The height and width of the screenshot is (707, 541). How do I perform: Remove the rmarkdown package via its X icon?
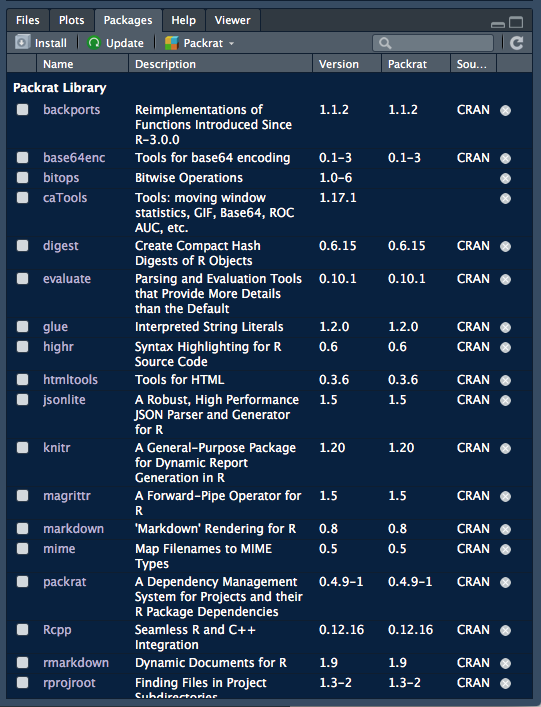point(505,663)
